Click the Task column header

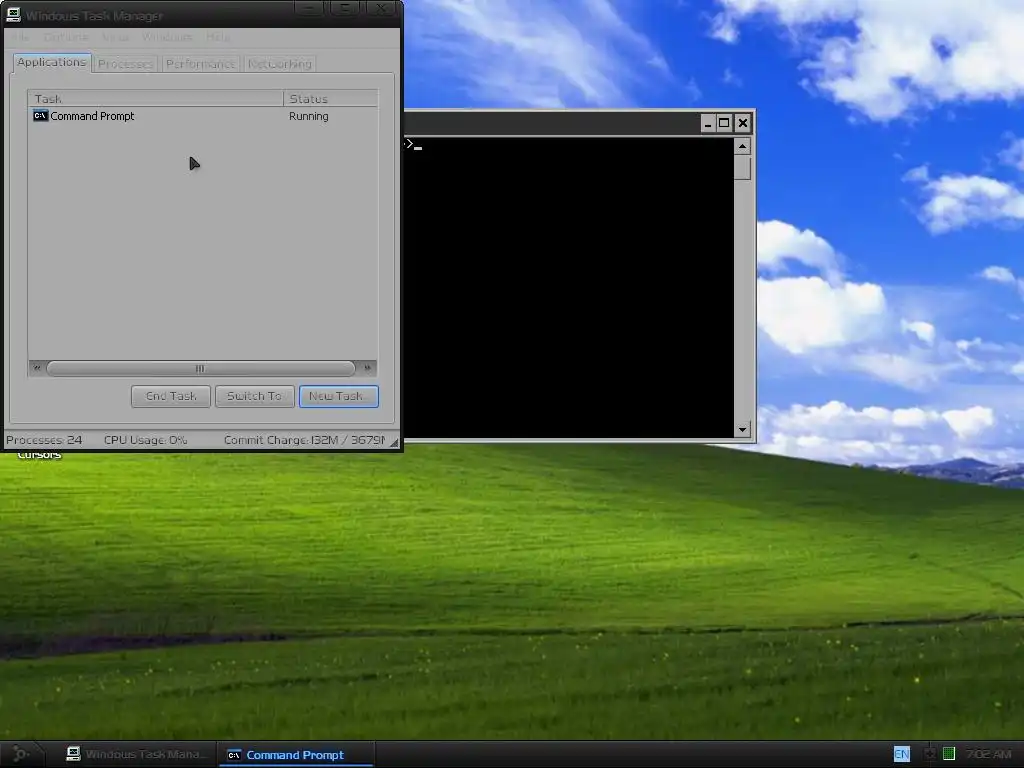click(x=155, y=99)
